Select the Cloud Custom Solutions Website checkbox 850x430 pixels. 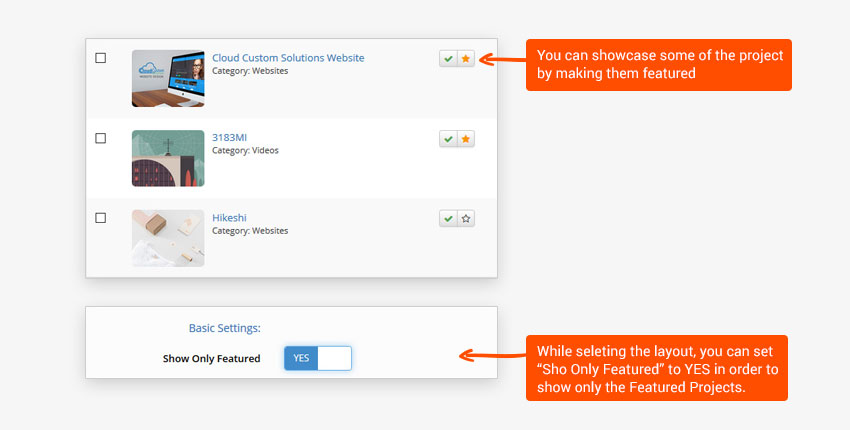(x=100, y=58)
